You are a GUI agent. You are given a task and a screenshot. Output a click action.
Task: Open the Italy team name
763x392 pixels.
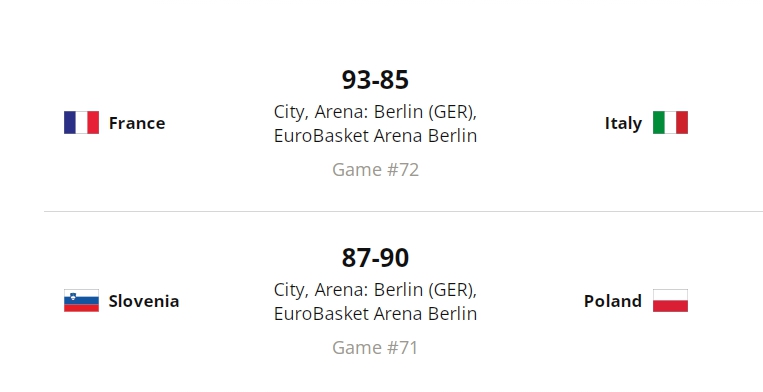tap(623, 124)
